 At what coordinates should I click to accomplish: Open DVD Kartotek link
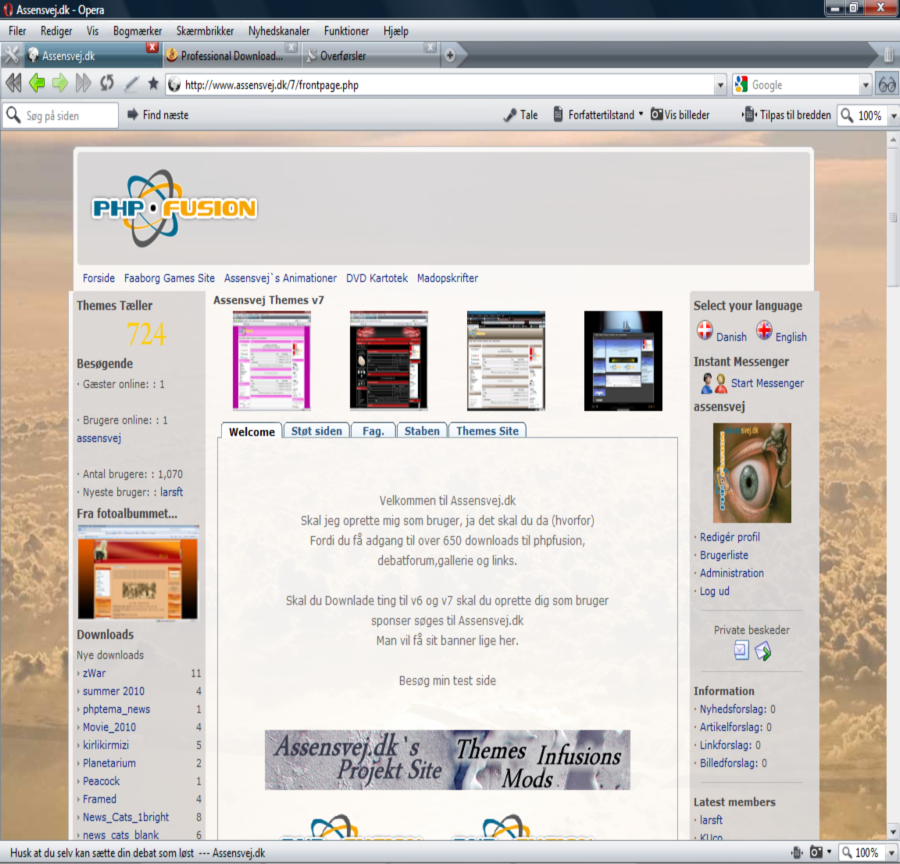pyautogui.click(x=377, y=278)
